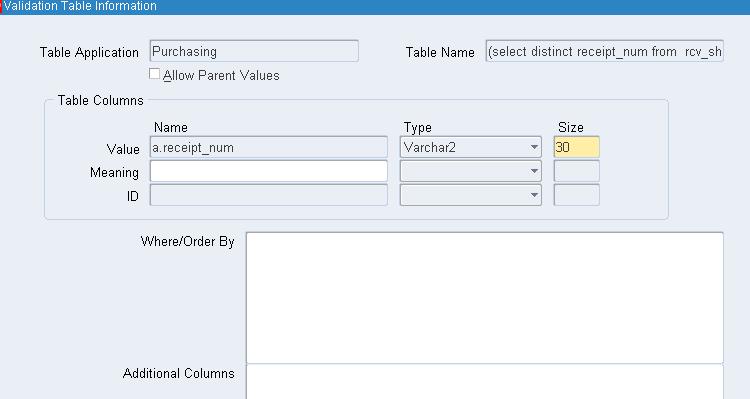750x399 pixels.
Task: Open the ID row Type dropdown
Action: tap(471, 195)
